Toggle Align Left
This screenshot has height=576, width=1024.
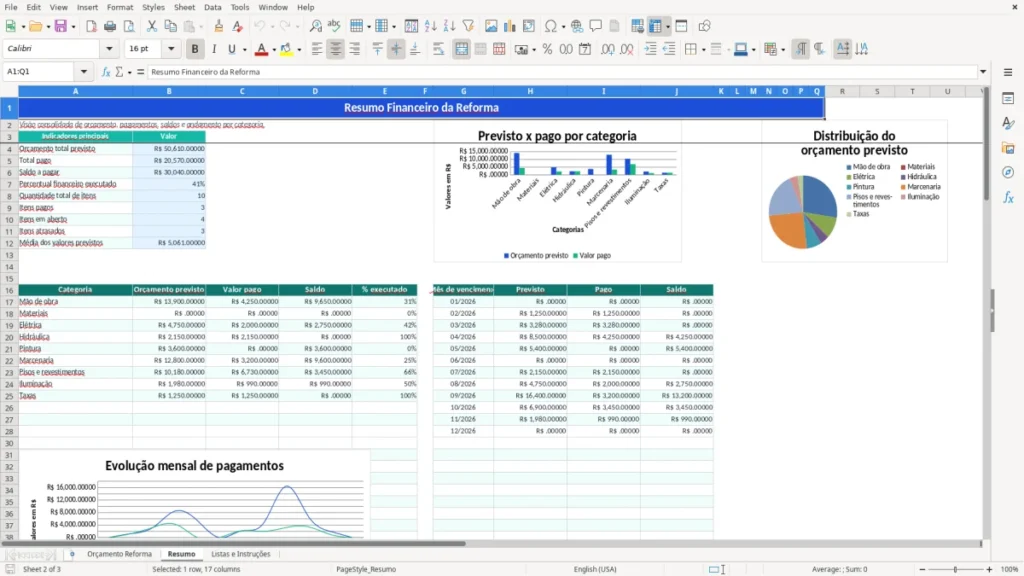317,49
